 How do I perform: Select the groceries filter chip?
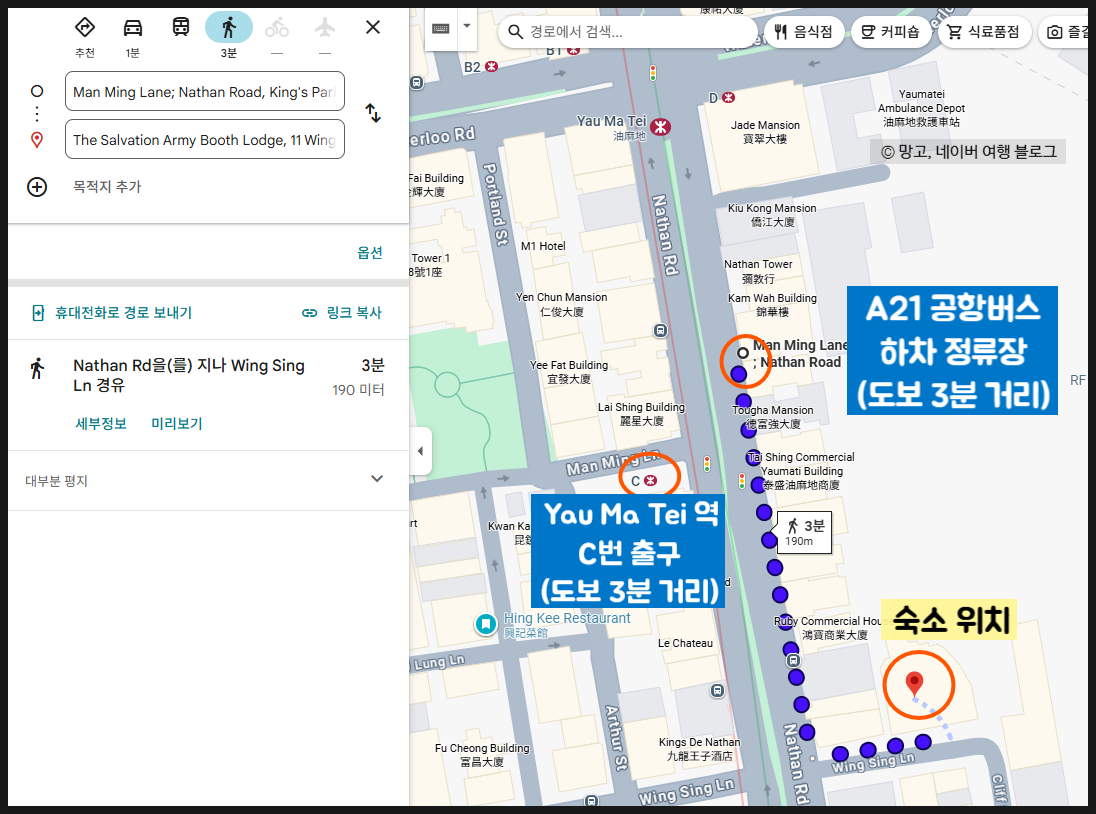[983, 31]
